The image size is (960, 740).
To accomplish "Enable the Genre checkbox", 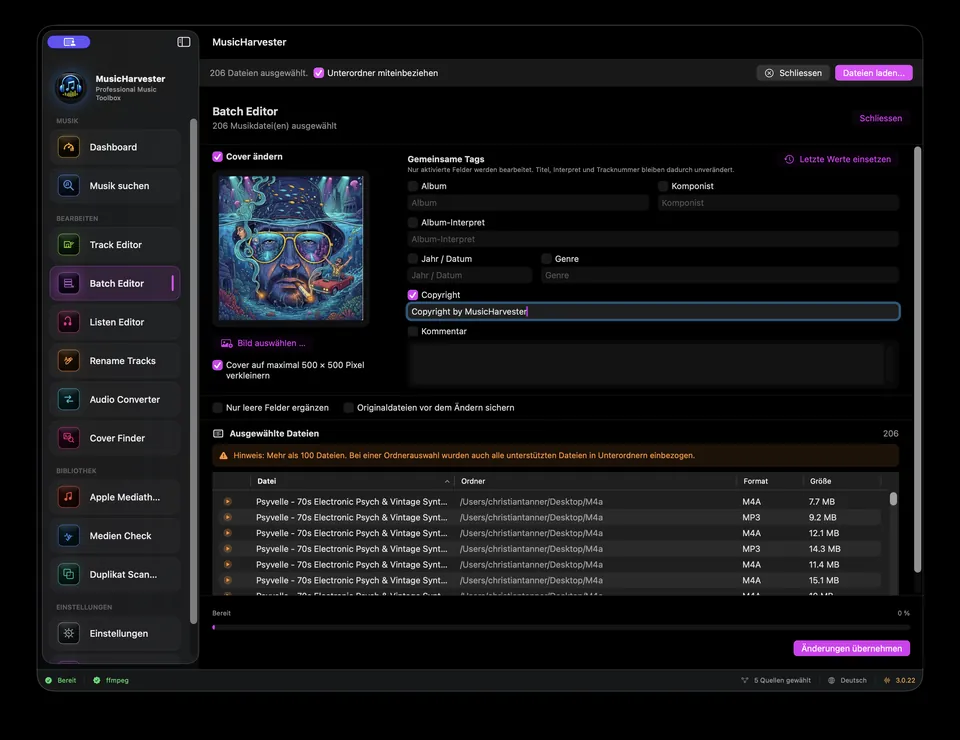I will click(x=547, y=259).
